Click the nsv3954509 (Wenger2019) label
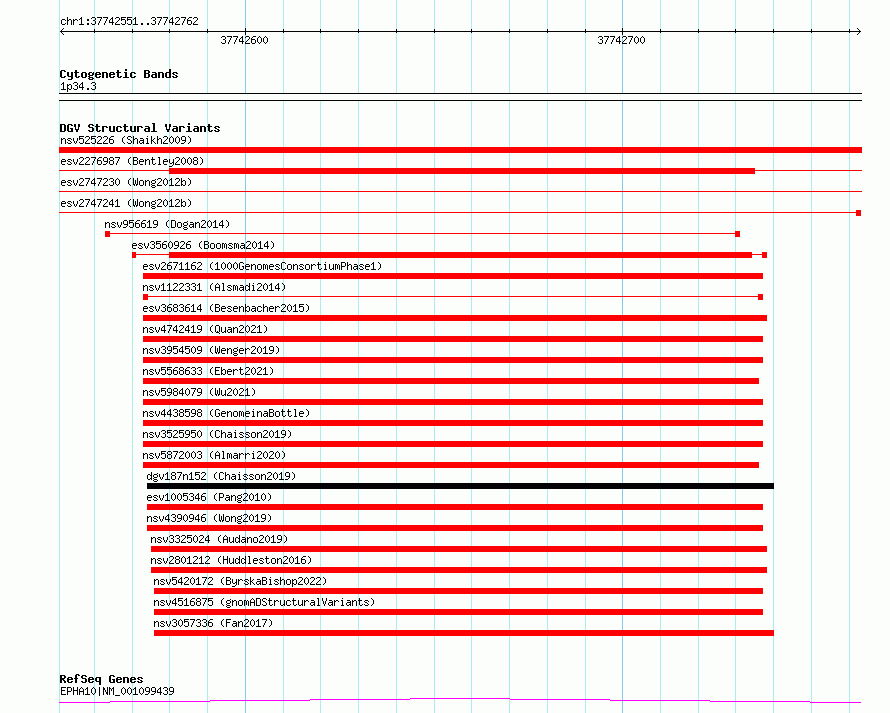 211,350
